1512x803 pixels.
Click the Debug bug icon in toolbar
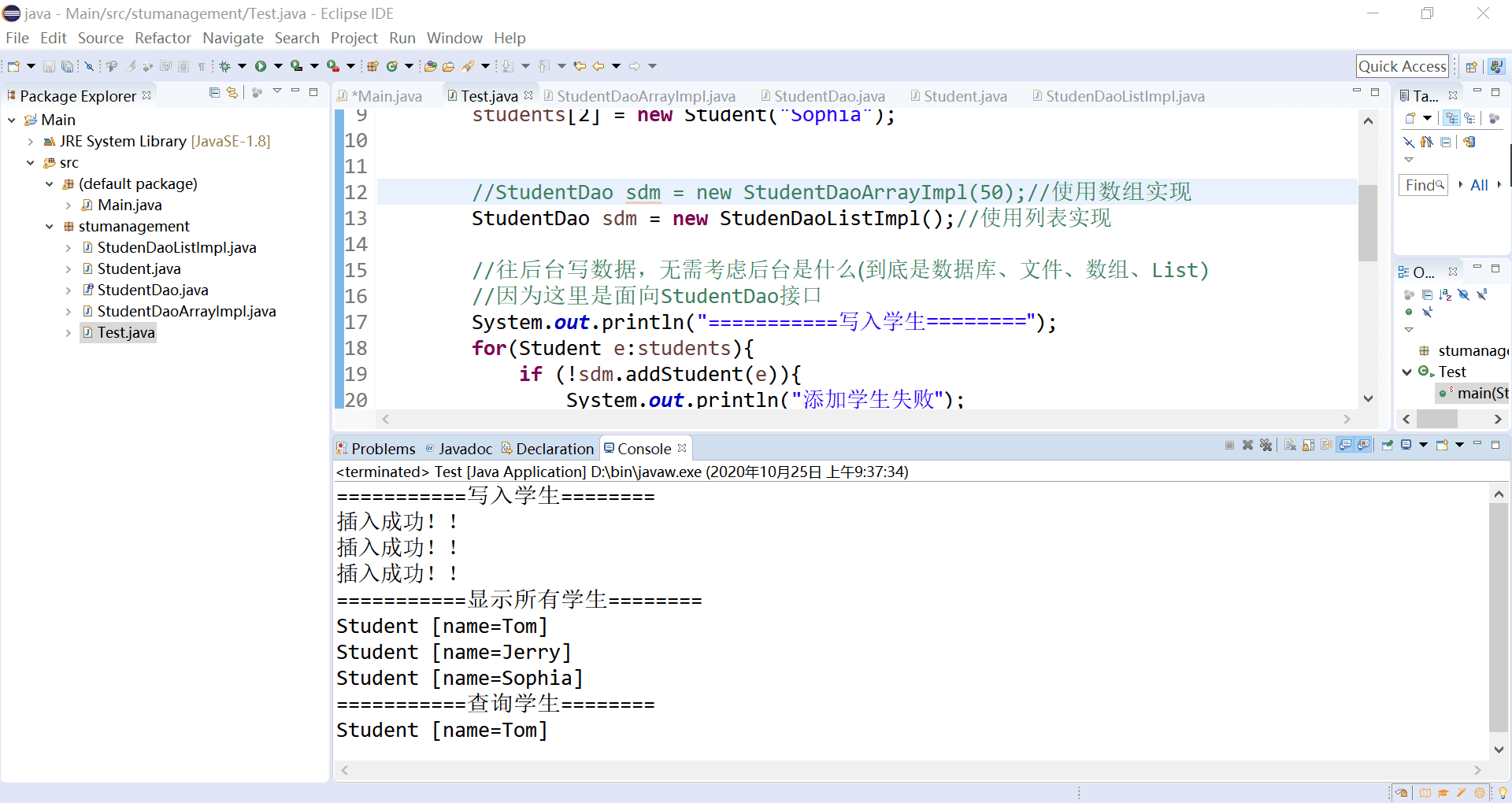pos(225,66)
